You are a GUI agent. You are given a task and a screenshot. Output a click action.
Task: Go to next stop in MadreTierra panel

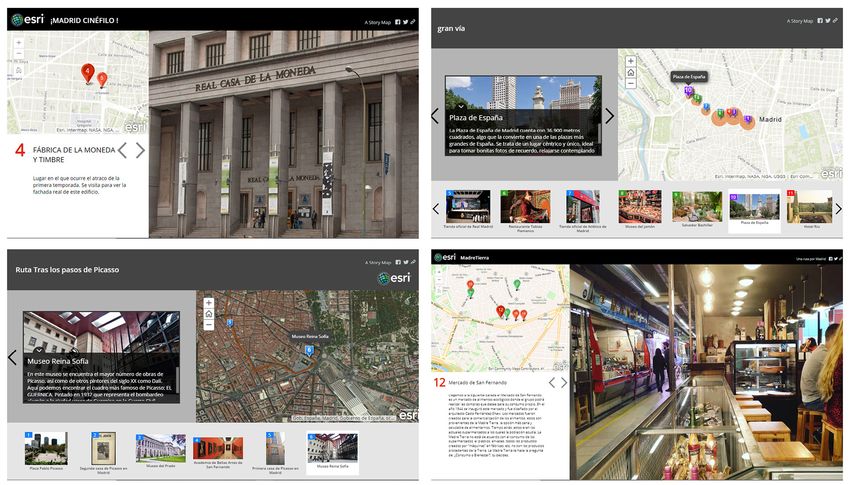pos(564,383)
